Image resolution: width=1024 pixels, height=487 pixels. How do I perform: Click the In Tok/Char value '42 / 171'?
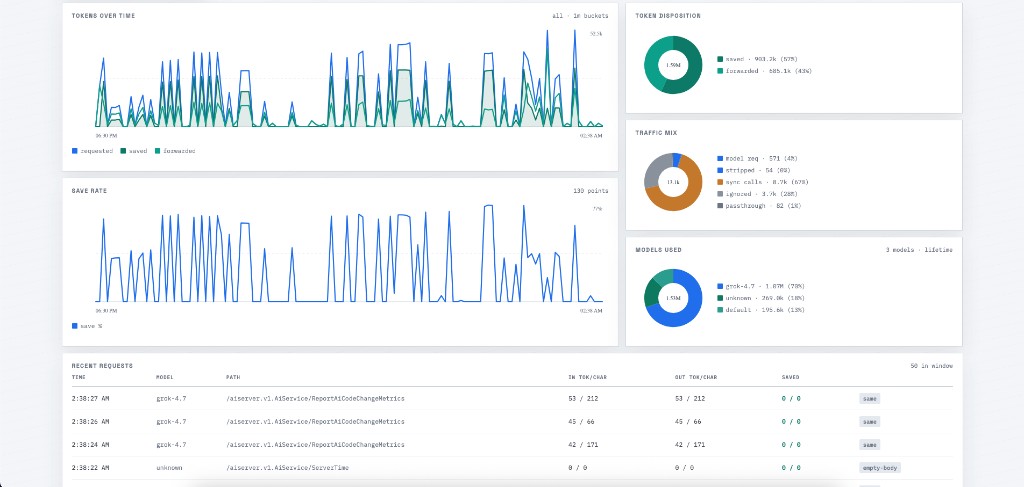pos(584,445)
